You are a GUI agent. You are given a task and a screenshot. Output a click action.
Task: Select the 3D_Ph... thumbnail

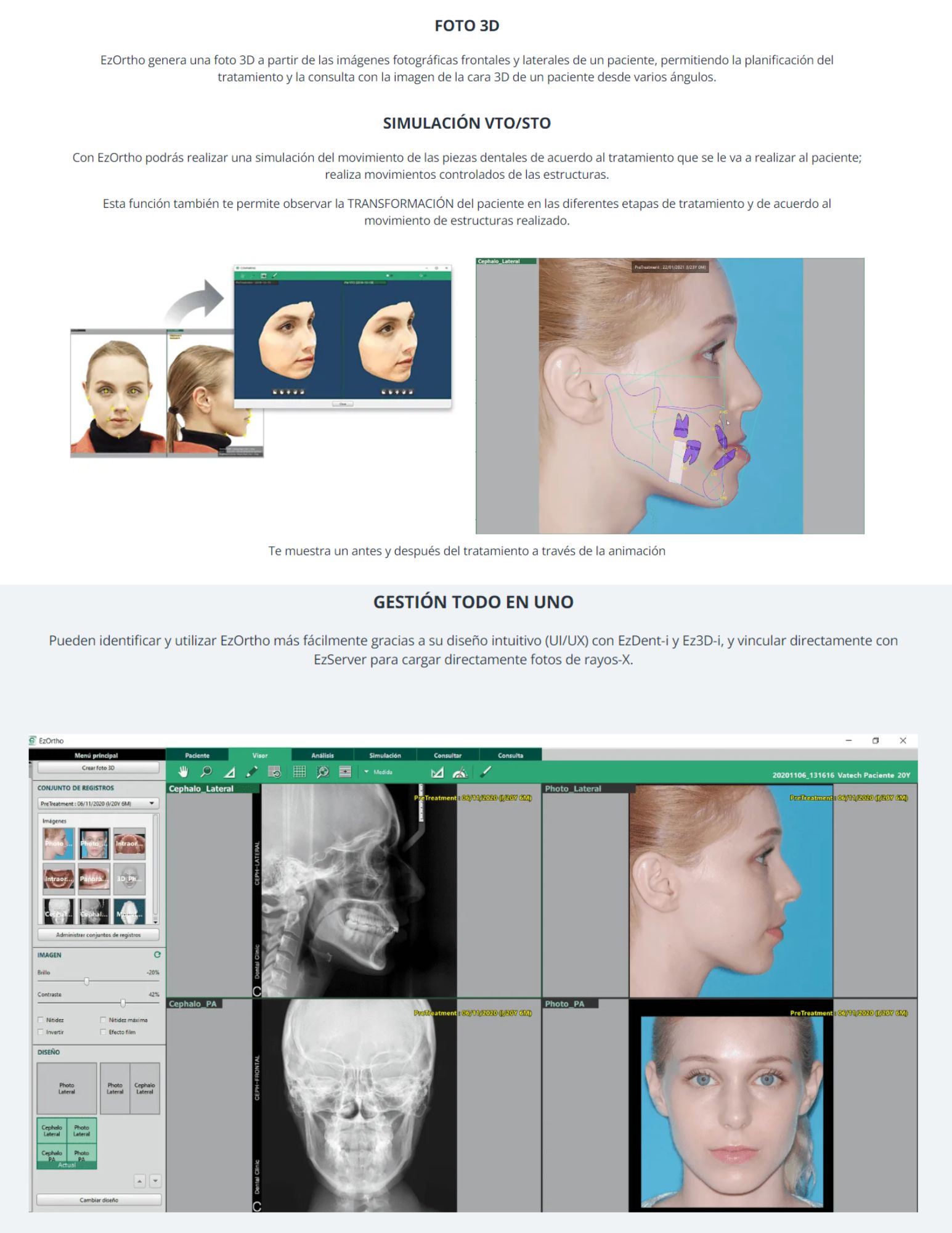click(129, 879)
